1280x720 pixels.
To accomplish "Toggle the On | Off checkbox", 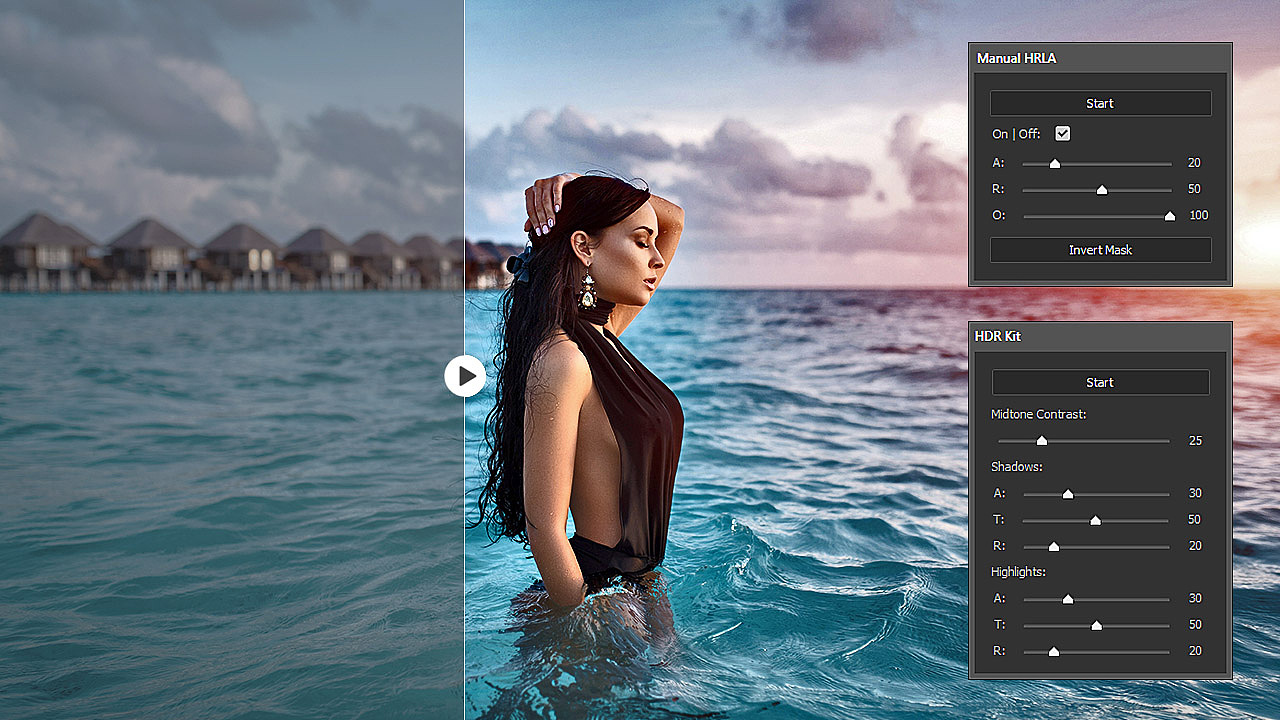I will pyautogui.click(x=1062, y=133).
